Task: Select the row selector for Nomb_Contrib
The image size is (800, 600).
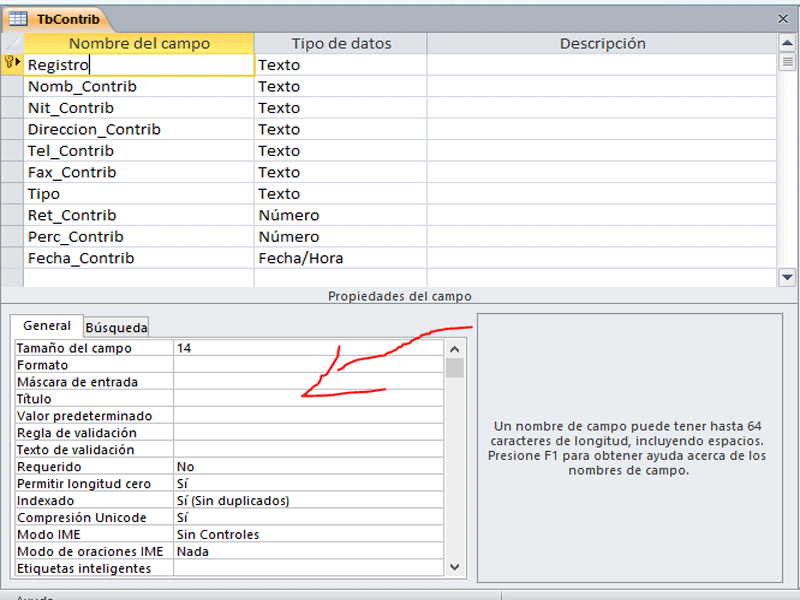Action: 10,86
